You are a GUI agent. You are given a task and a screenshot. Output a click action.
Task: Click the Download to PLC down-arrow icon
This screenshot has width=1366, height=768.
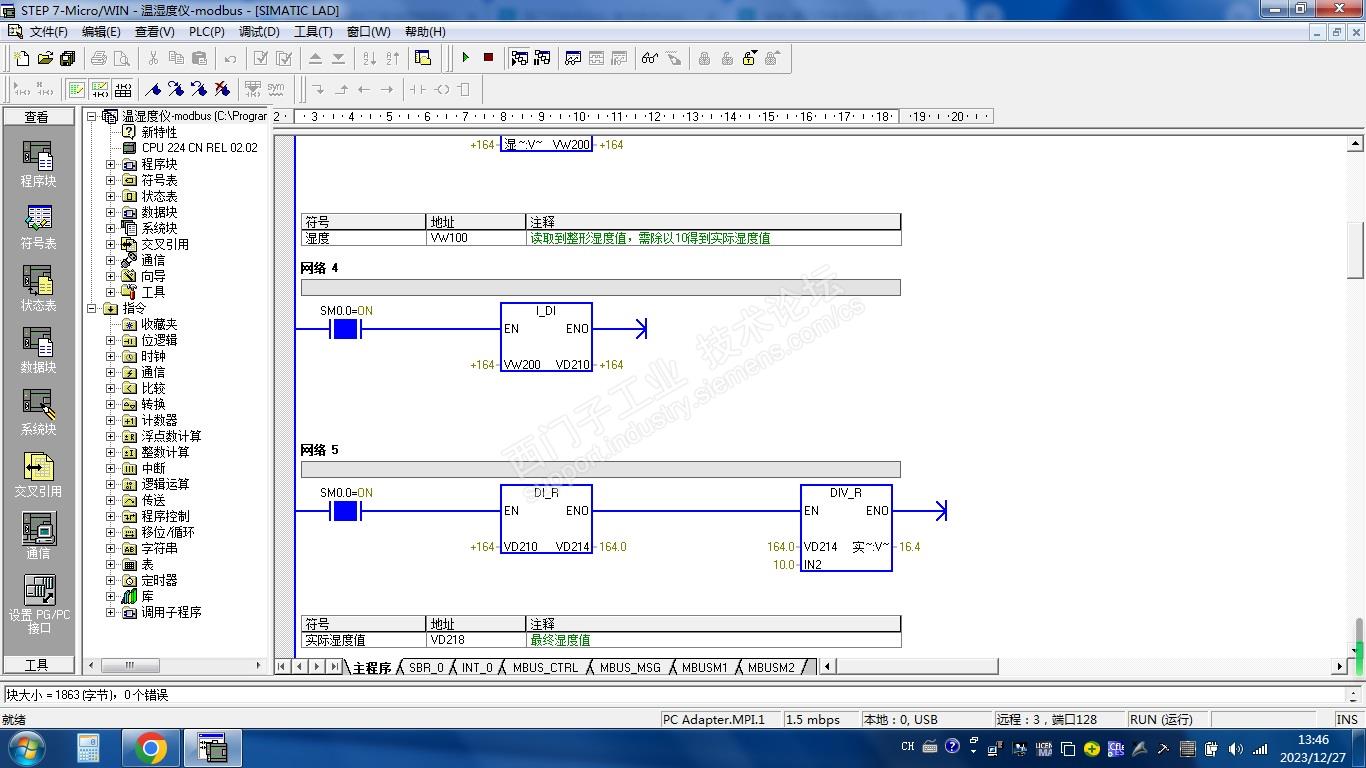[x=338, y=58]
